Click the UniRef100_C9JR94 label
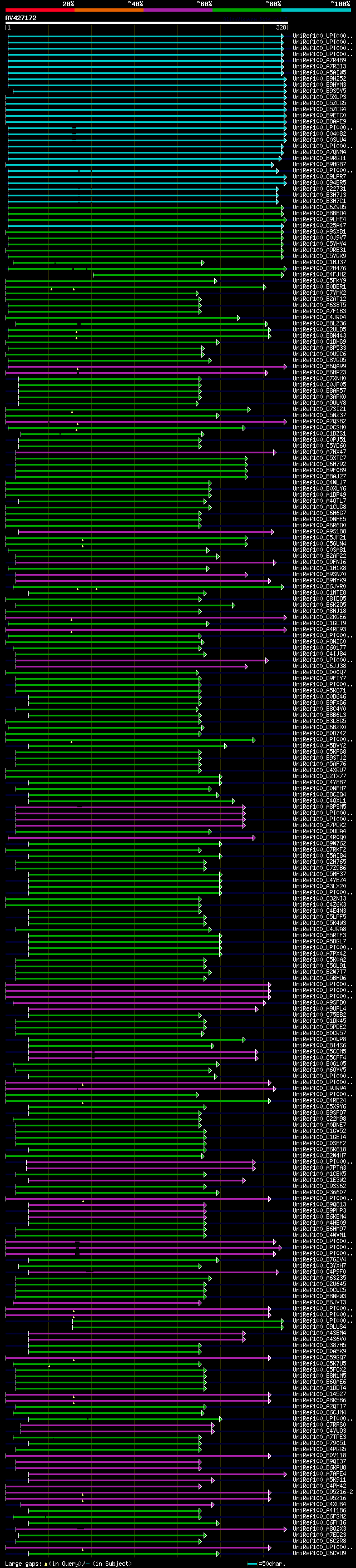 click(x=319, y=1089)
